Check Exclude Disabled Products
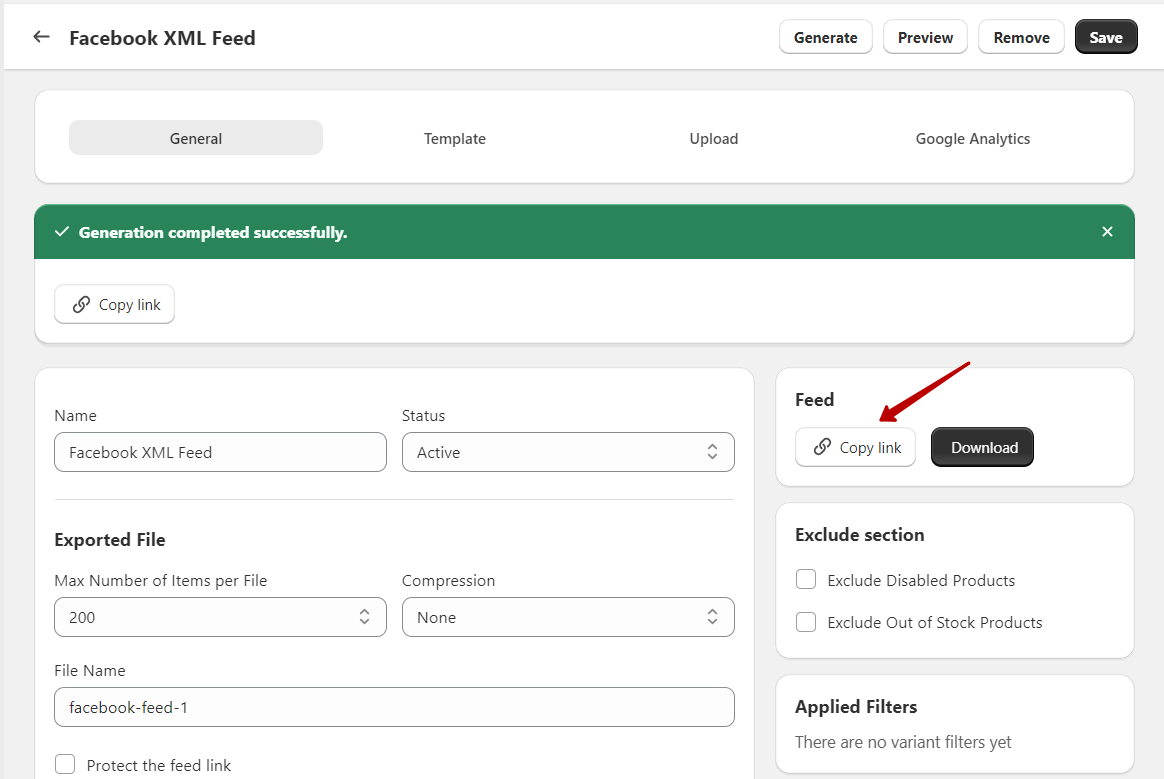Screen dimensions: 1164x779 pos(806,579)
